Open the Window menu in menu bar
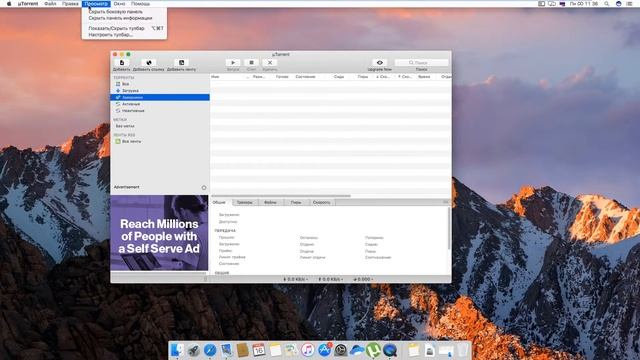 pyautogui.click(x=120, y=4)
